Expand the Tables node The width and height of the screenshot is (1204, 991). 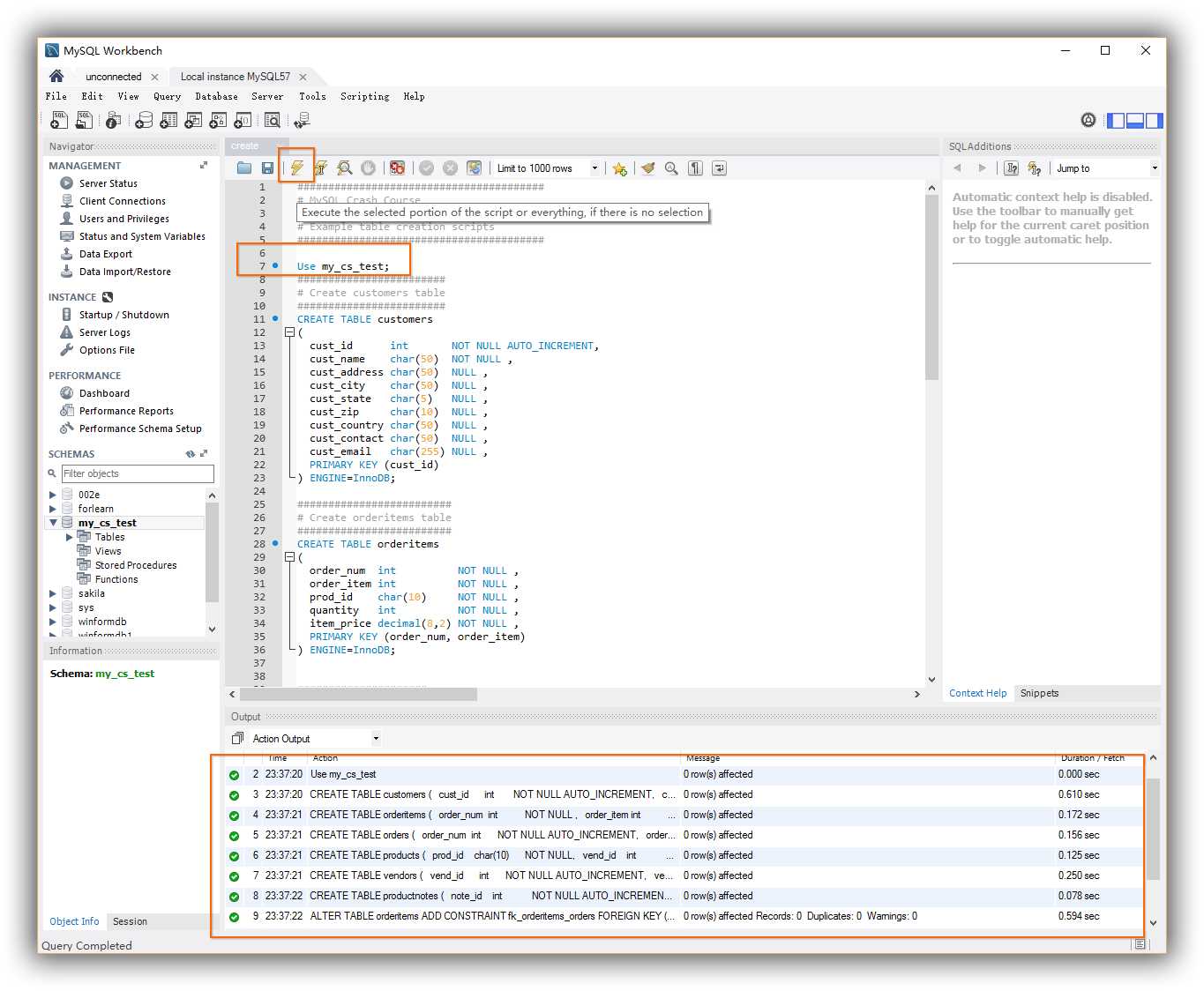point(70,537)
